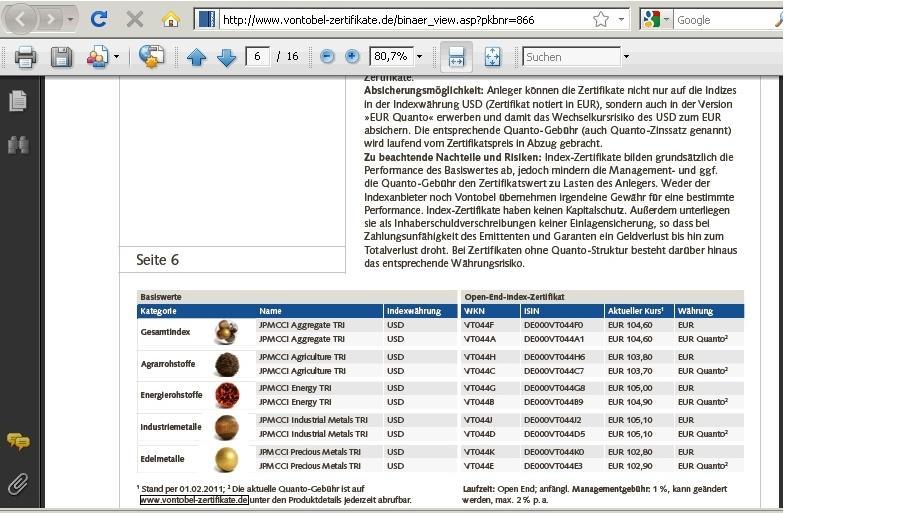The image size is (900, 513).
Task: Open the comments panel
Action: (x=18, y=441)
